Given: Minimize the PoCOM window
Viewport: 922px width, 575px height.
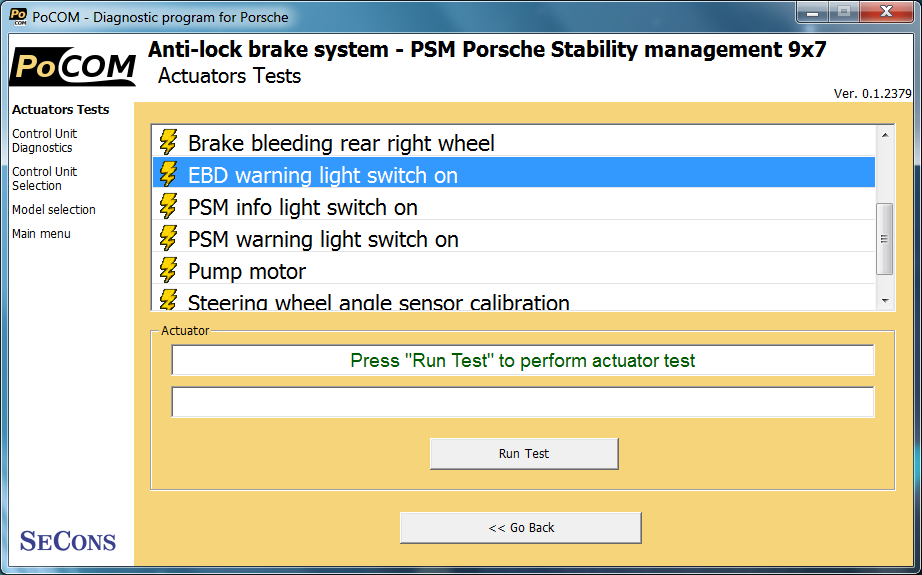Looking at the screenshot, I should [x=813, y=12].
